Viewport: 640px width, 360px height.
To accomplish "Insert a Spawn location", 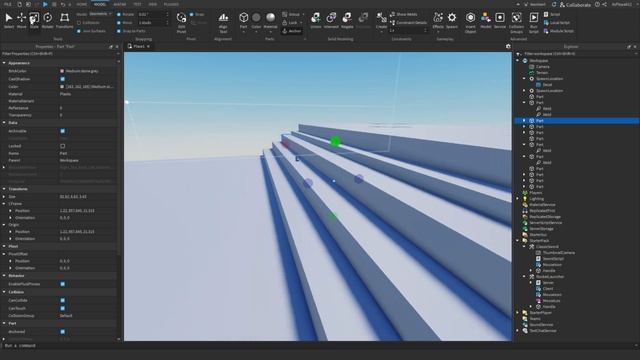I will tap(452, 20).
